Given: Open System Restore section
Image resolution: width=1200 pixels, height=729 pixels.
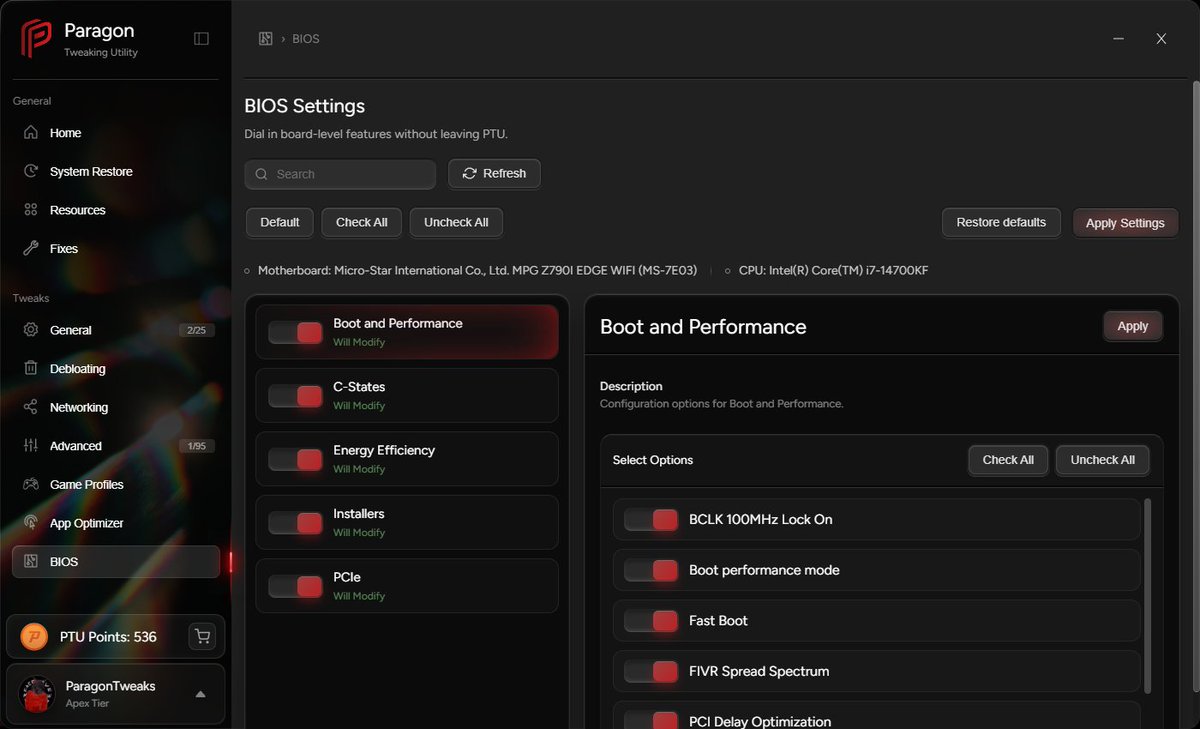Looking at the screenshot, I should pos(116,172).
